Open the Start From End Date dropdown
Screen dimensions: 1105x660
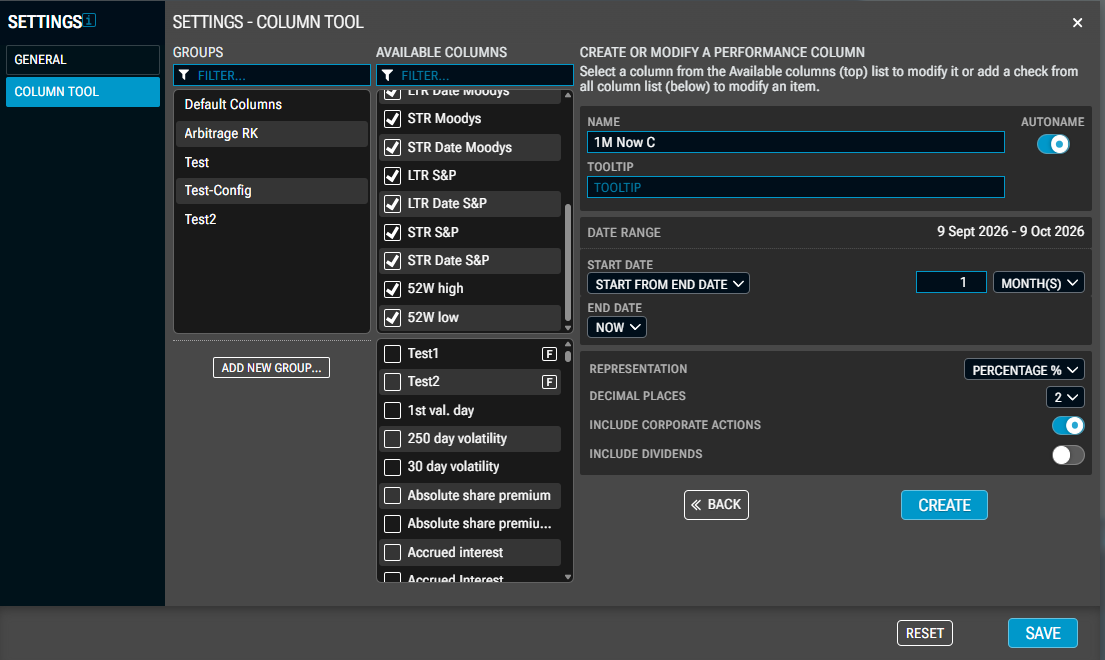(668, 284)
